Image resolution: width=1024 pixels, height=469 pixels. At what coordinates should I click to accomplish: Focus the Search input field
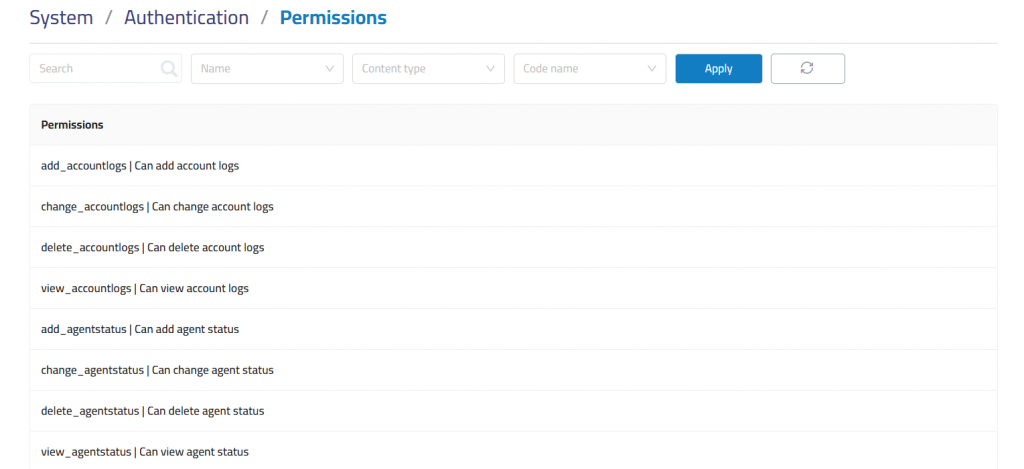pyautogui.click(x=95, y=69)
